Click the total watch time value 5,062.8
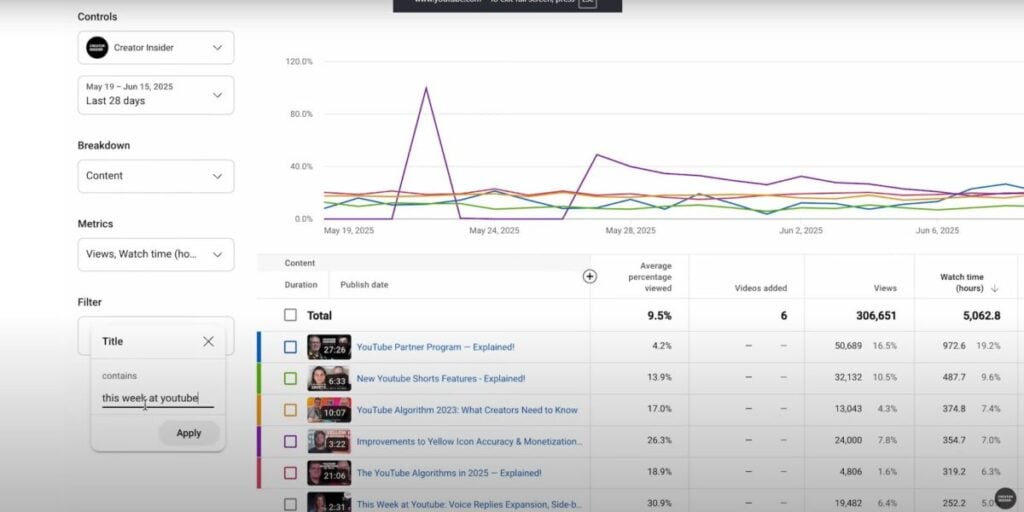This screenshot has height=512, width=1024. [x=982, y=315]
